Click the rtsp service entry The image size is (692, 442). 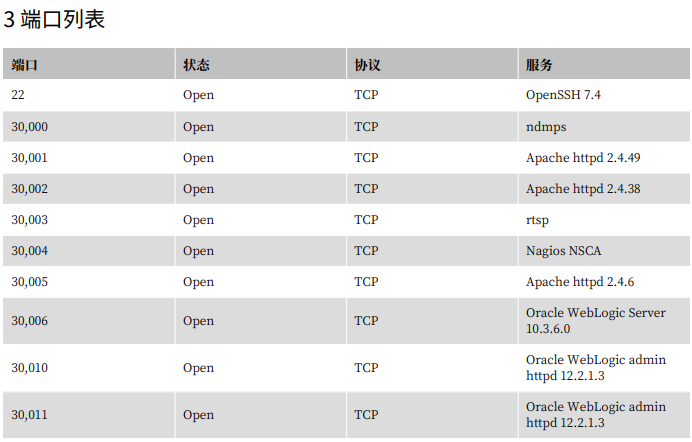coord(537,220)
